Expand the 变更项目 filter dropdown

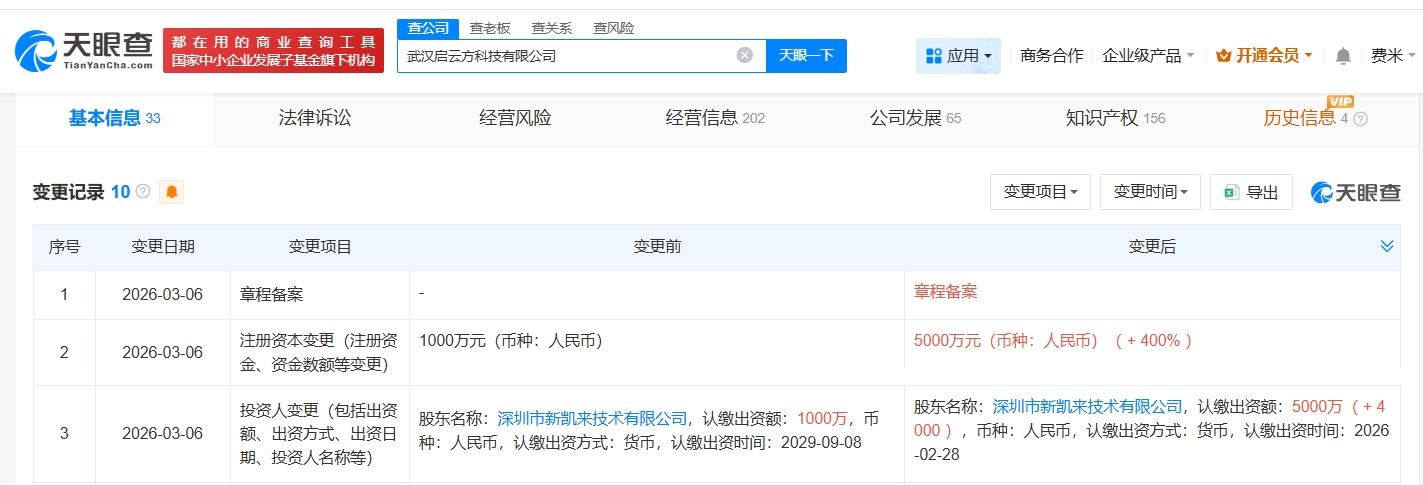(1040, 192)
